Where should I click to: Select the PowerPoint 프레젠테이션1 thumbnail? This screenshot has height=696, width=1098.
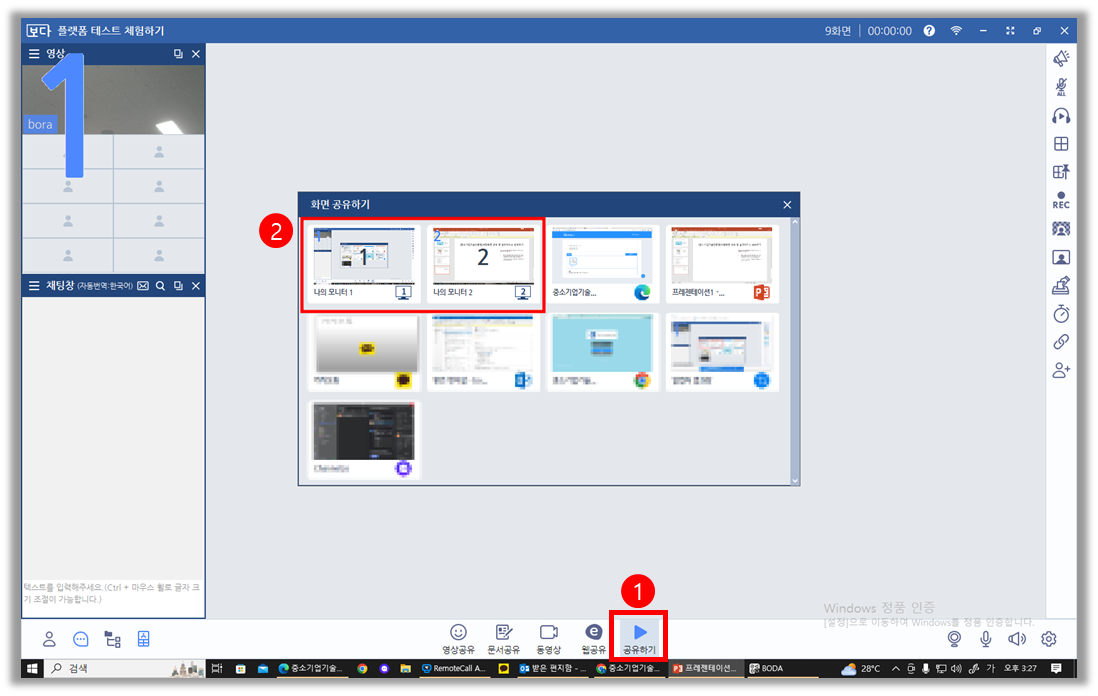pyautogui.click(x=722, y=264)
